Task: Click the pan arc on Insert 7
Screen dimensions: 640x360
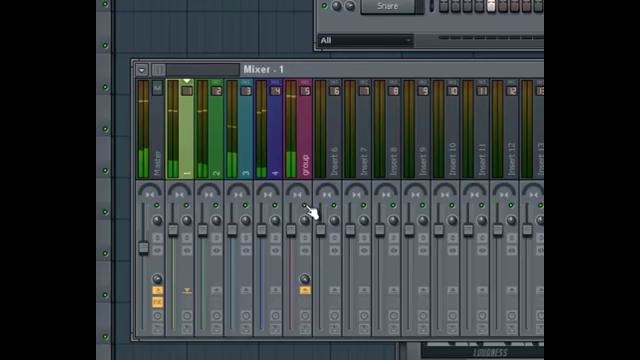Action: click(x=356, y=190)
